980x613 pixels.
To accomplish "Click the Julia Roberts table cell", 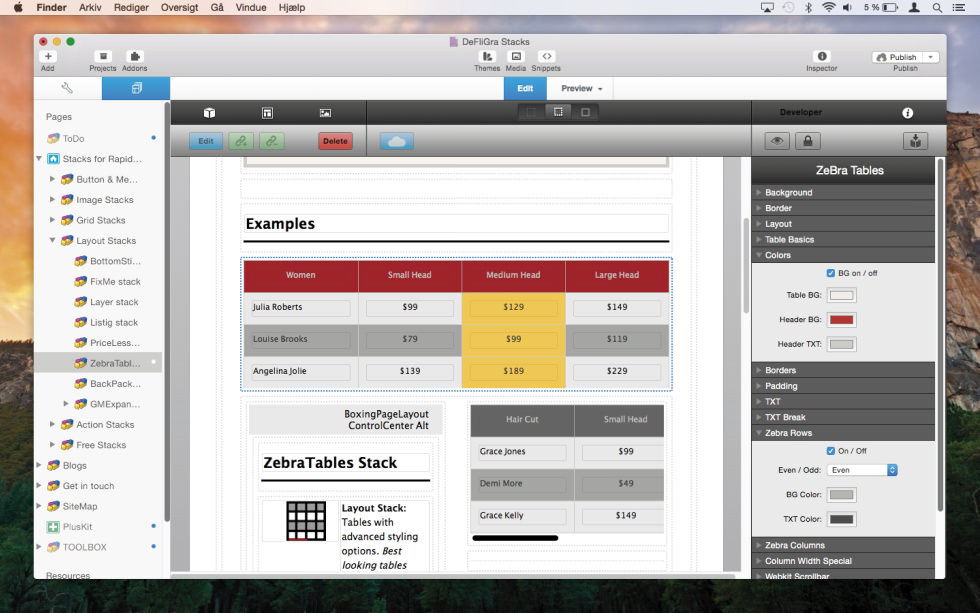I will tap(301, 307).
